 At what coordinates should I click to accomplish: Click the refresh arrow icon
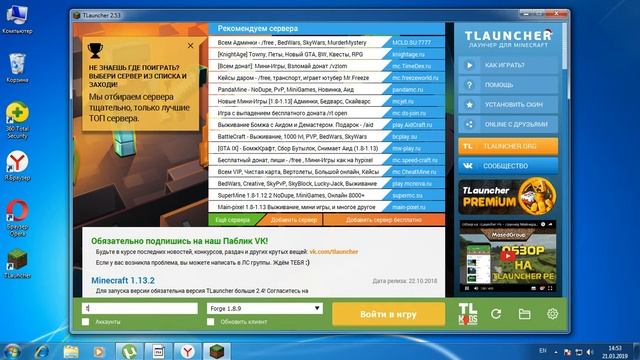496,314
